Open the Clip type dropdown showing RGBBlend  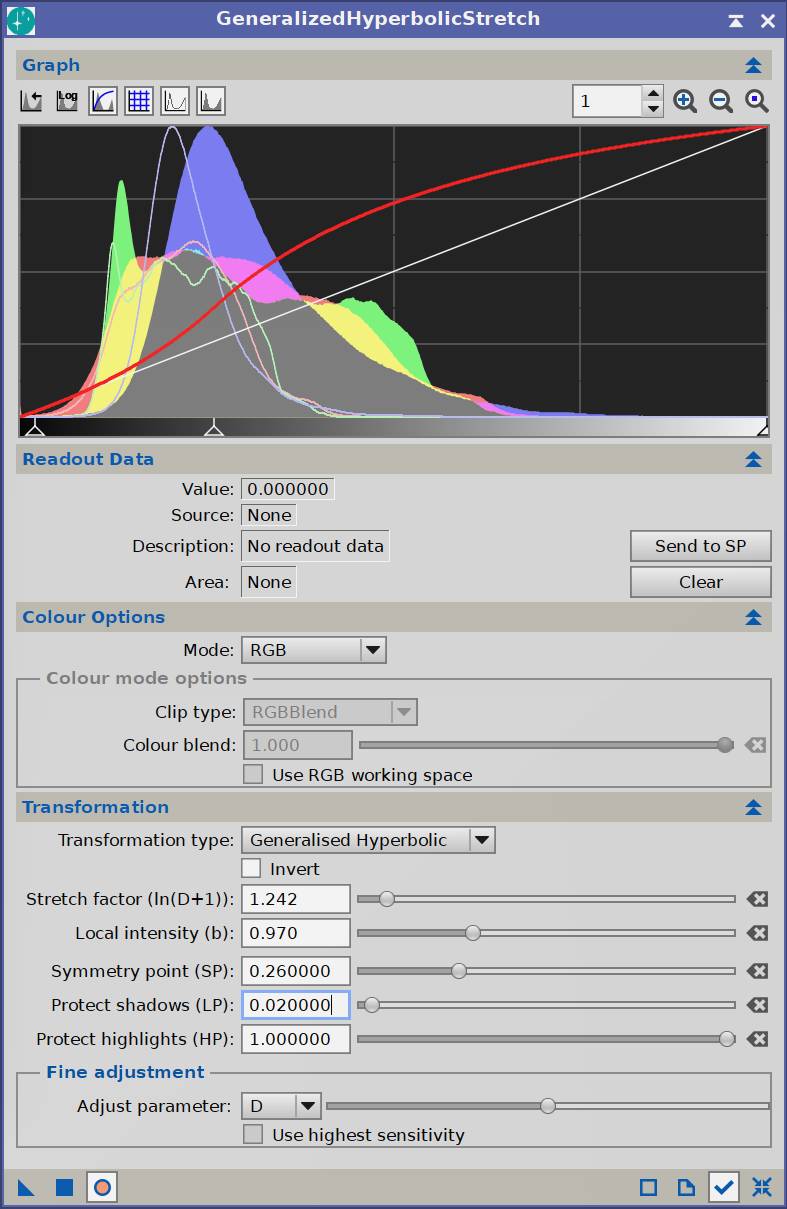coord(330,712)
